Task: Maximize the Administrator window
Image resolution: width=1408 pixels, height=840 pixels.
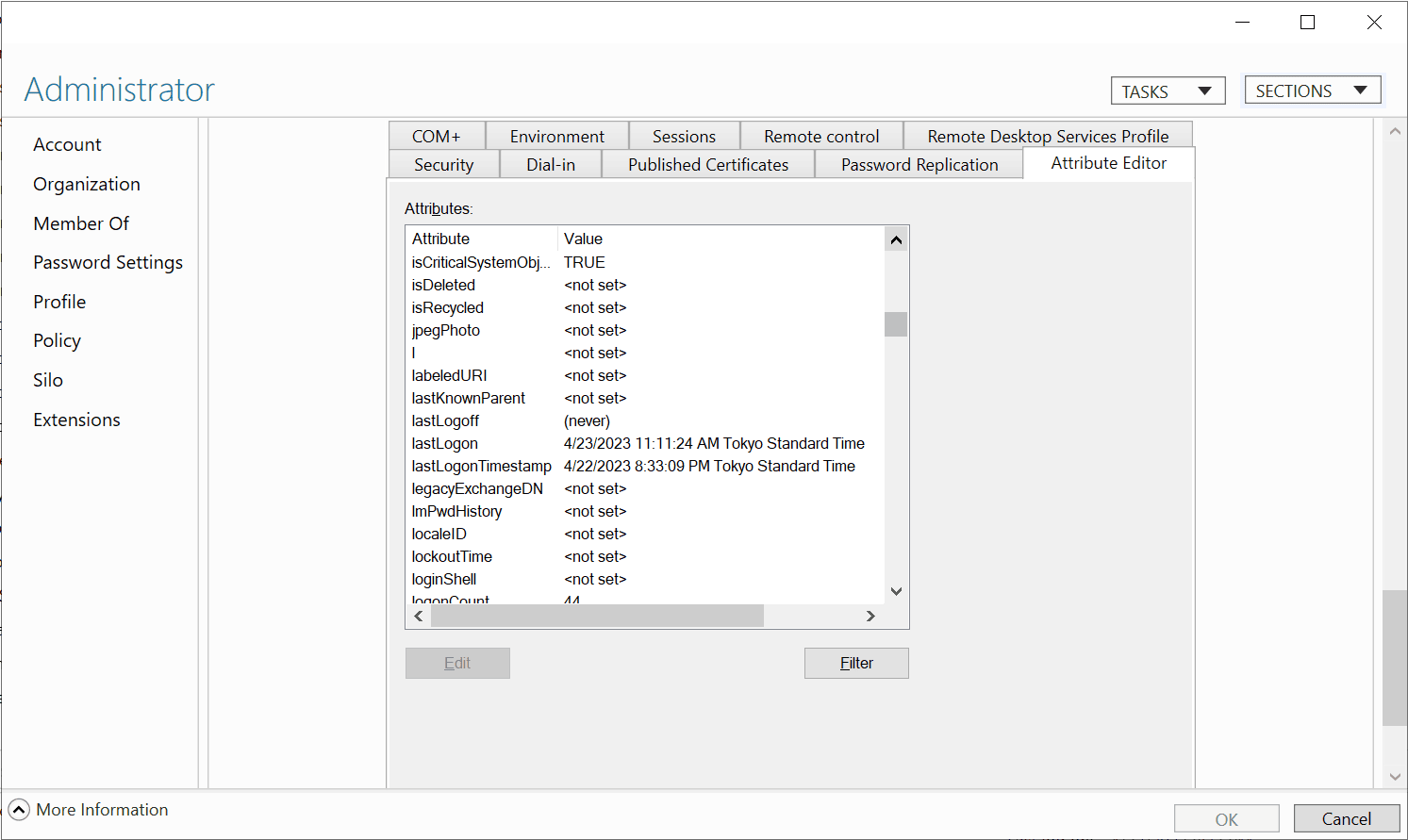Action: click(x=1307, y=22)
